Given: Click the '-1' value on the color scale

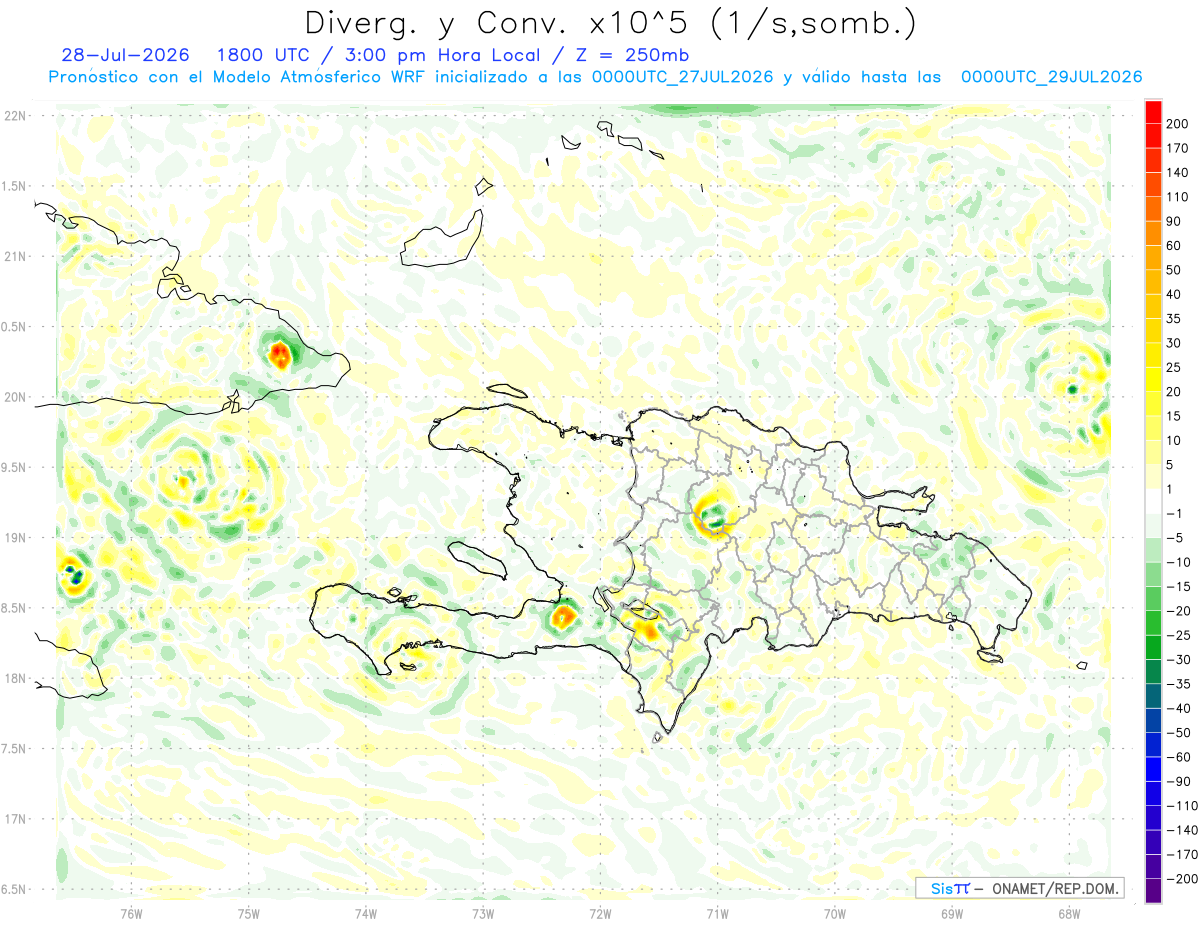Looking at the screenshot, I should click(1175, 514).
